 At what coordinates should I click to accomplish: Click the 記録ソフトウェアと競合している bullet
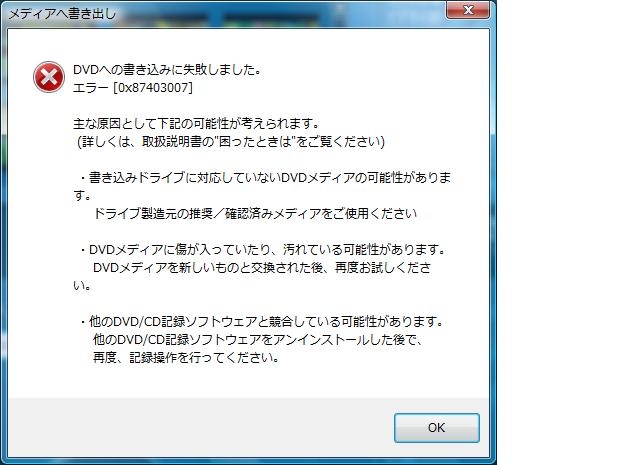pyautogui.click(x=261, y=322)
